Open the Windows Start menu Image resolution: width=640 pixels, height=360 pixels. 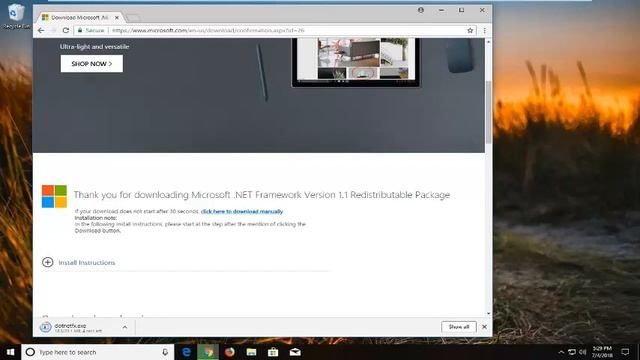coord(11,352)
